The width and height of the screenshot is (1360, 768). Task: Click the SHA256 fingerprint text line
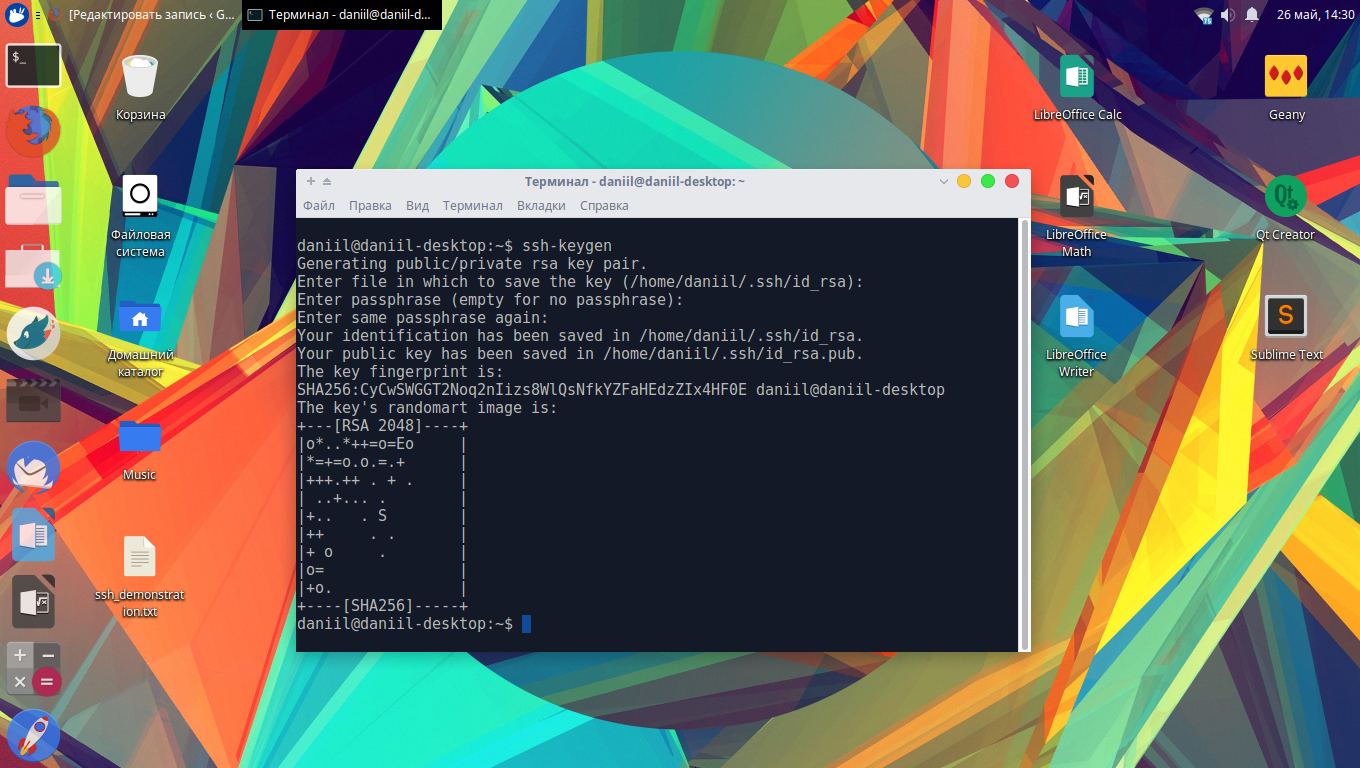pos(620,389)
